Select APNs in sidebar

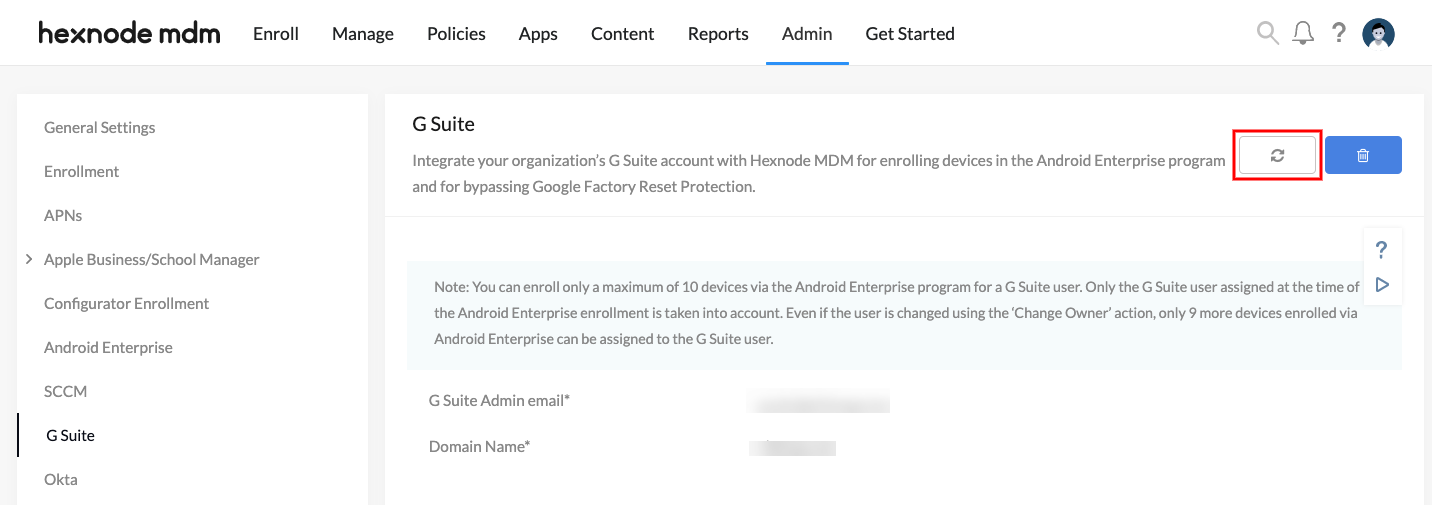[x=63, y=215]
